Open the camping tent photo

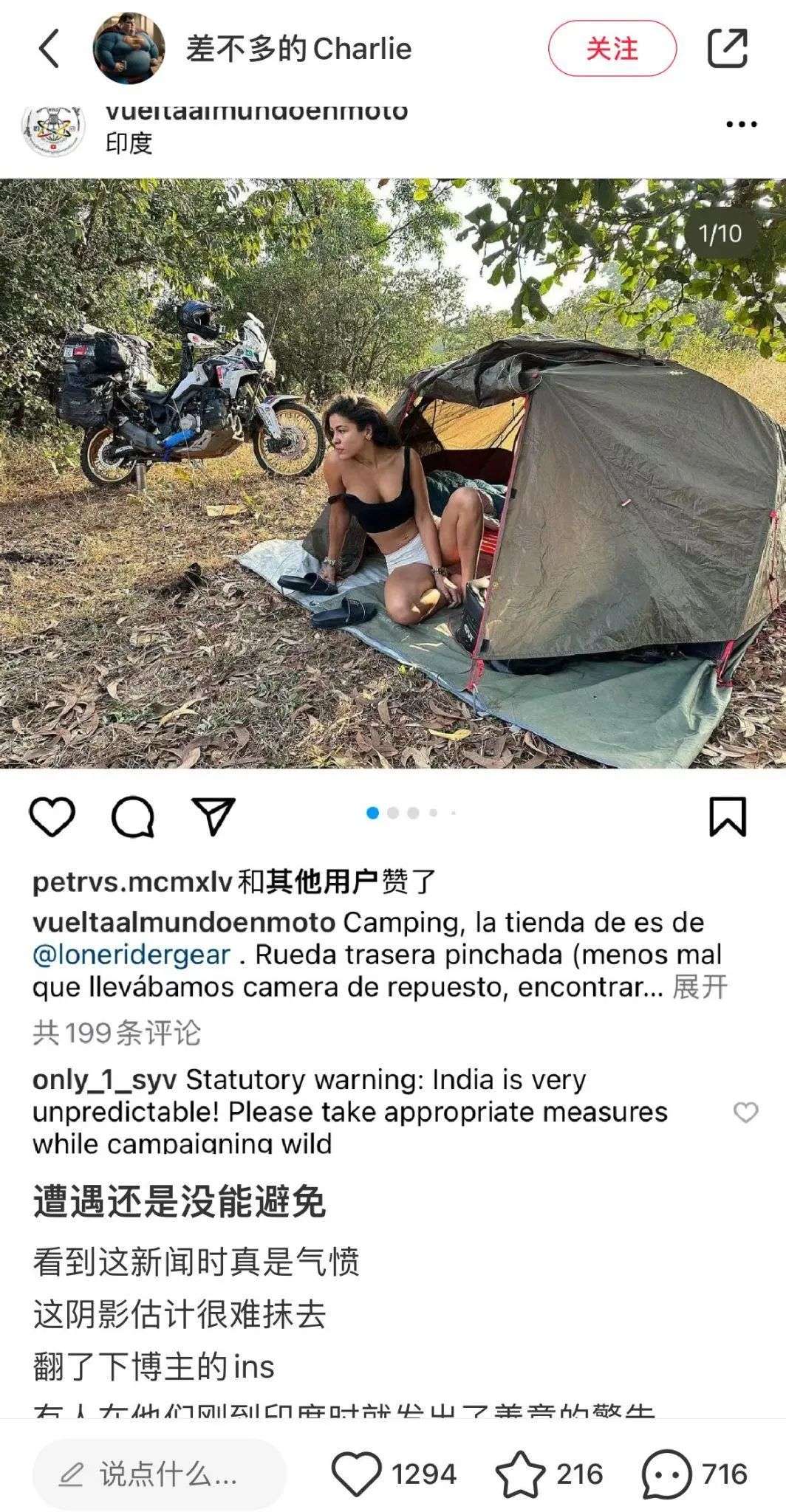pos(393,473)
